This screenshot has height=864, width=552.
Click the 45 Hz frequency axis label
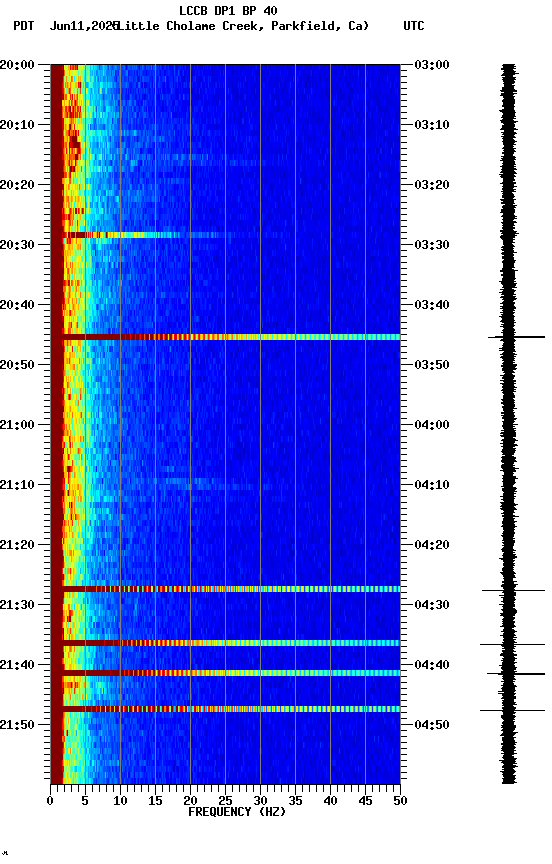click(365, 801)
